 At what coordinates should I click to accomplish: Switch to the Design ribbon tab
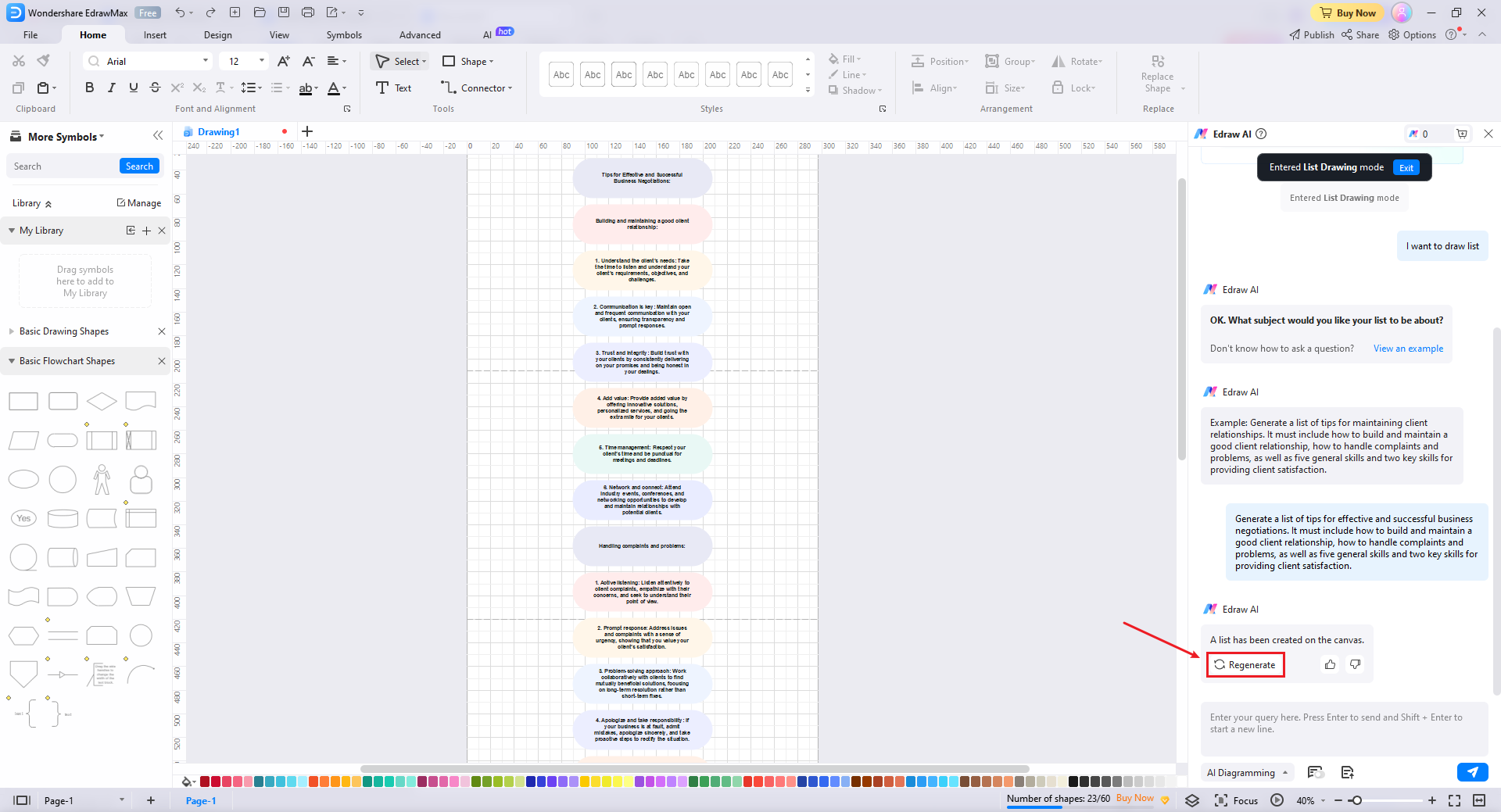tap(217, 35)
